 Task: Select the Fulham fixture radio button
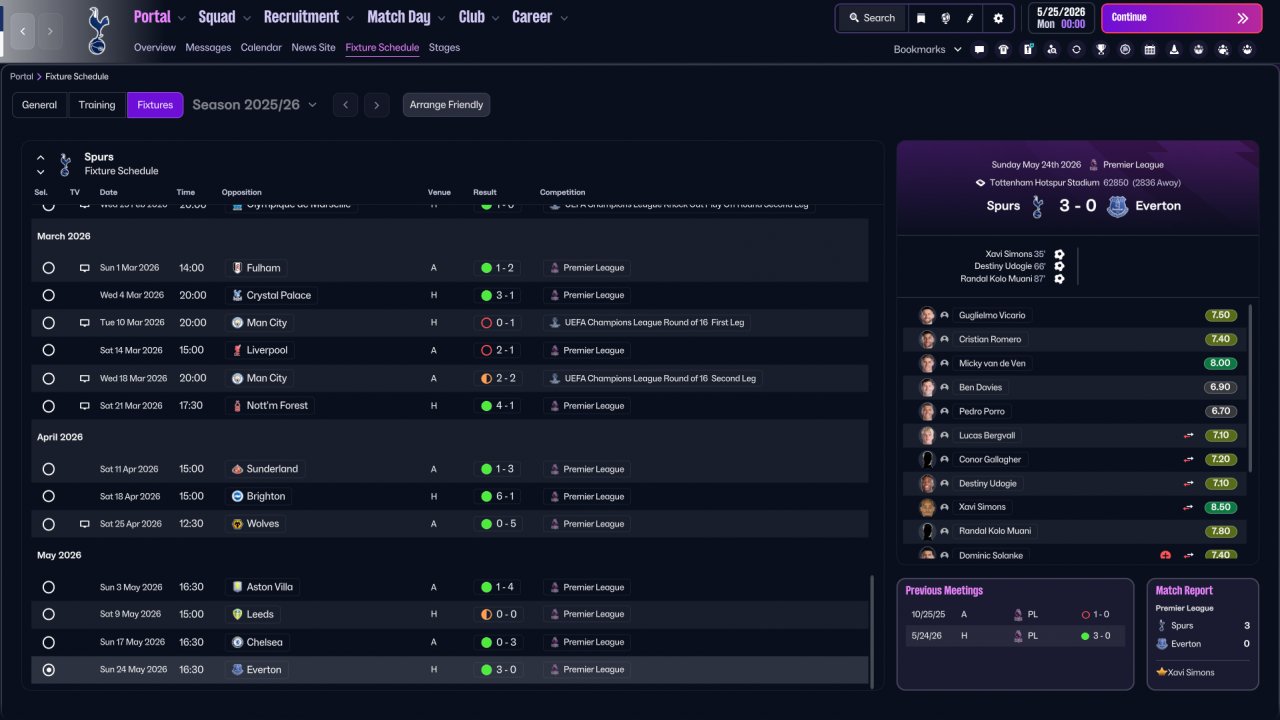[x=48, y=268]
